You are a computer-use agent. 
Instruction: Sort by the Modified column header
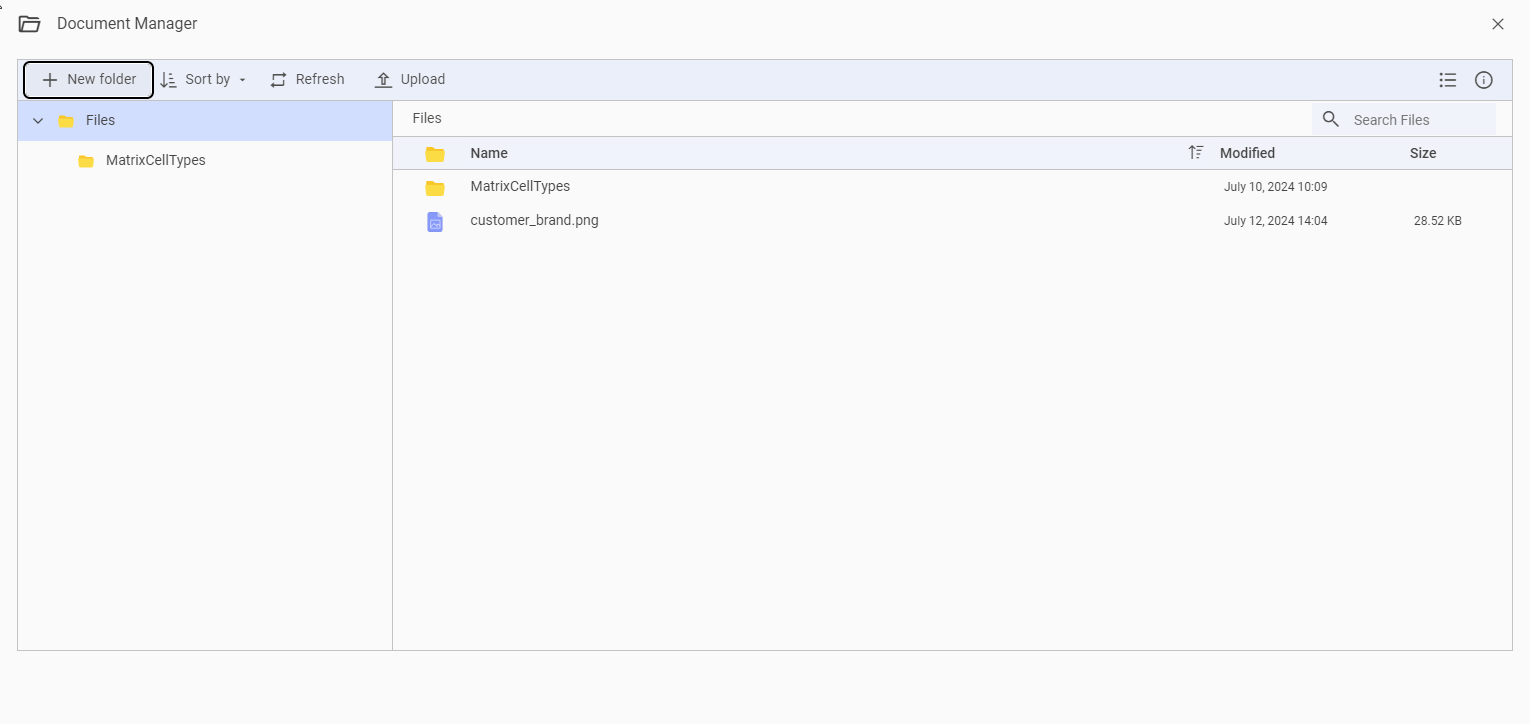[x=1247, y=153]
